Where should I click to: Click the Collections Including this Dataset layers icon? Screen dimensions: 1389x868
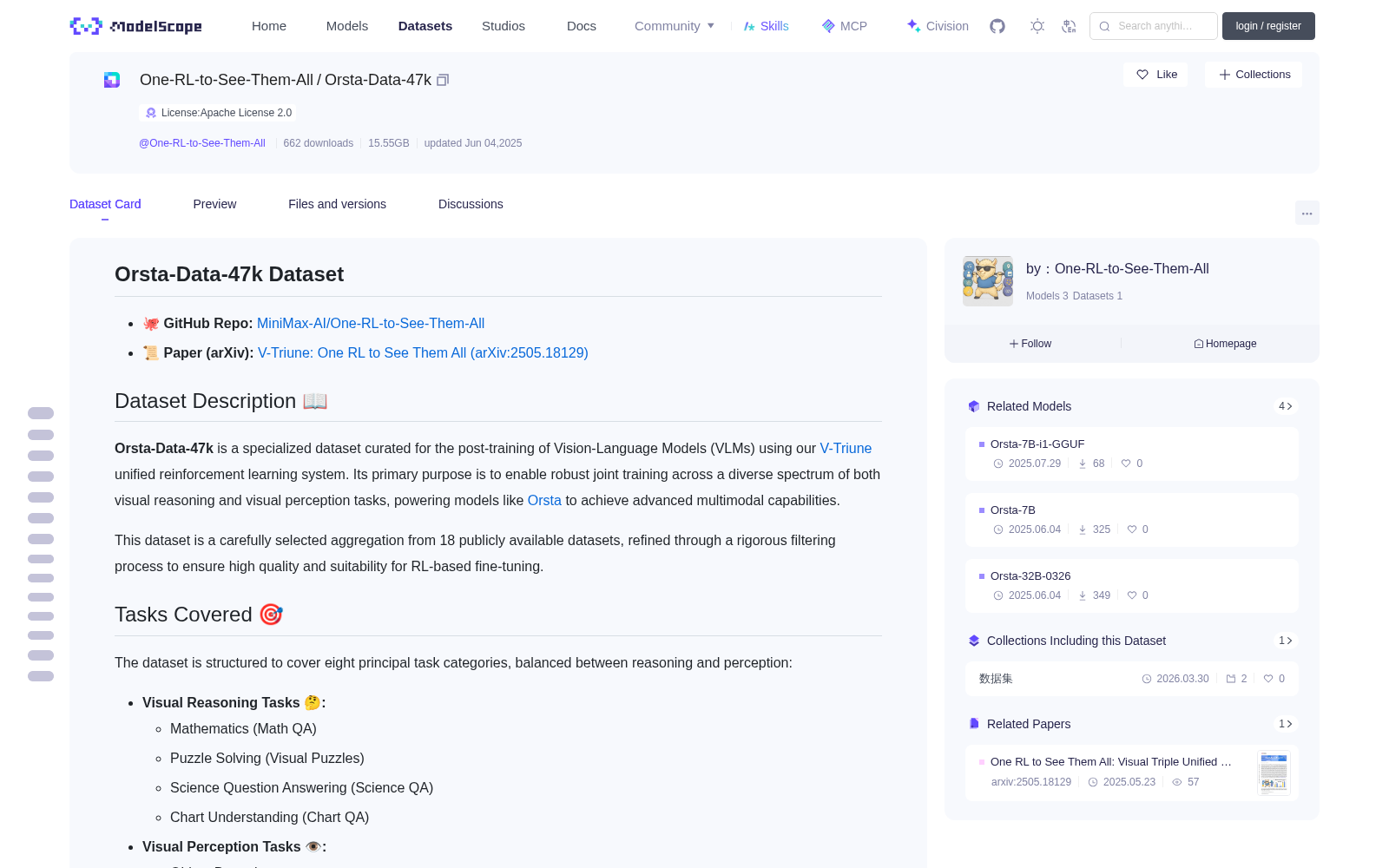[x=974, y=641]
